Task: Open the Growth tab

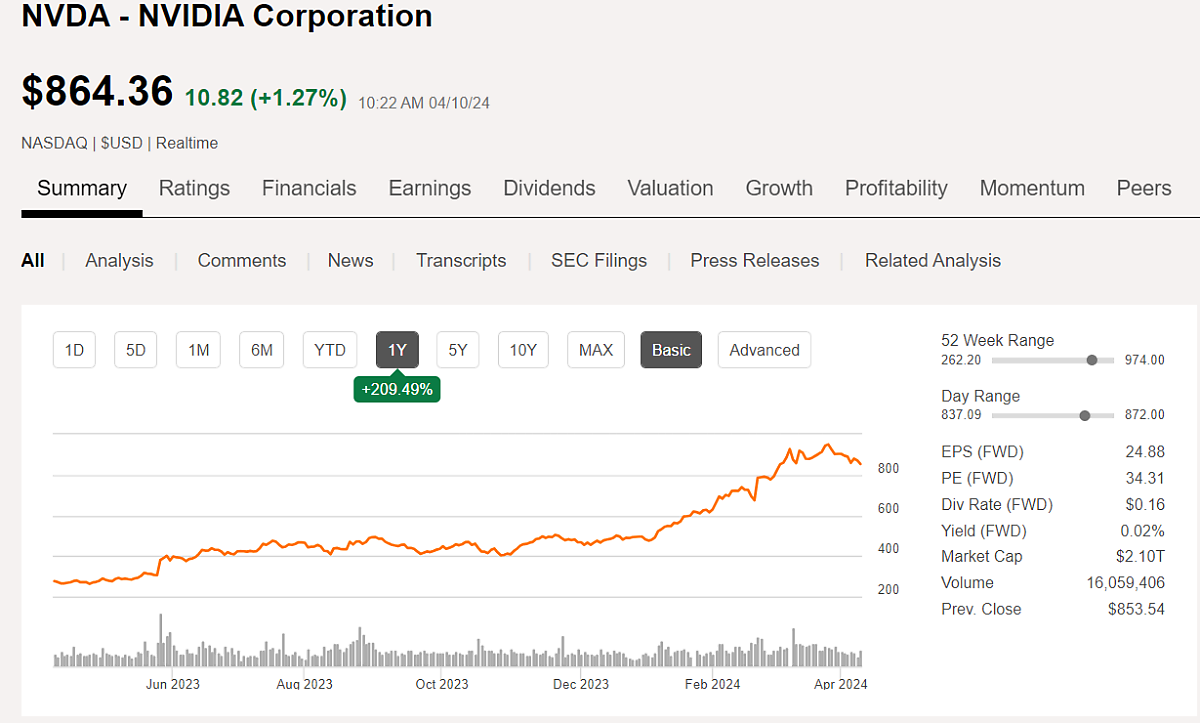Action: point(779,188)
